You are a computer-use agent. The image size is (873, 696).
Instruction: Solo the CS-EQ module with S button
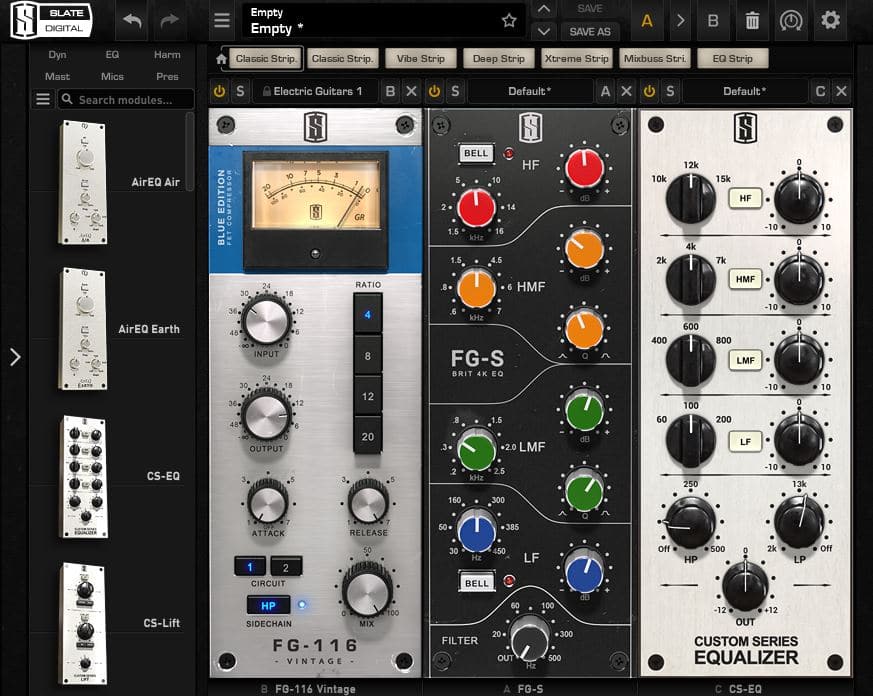(670, 91)
